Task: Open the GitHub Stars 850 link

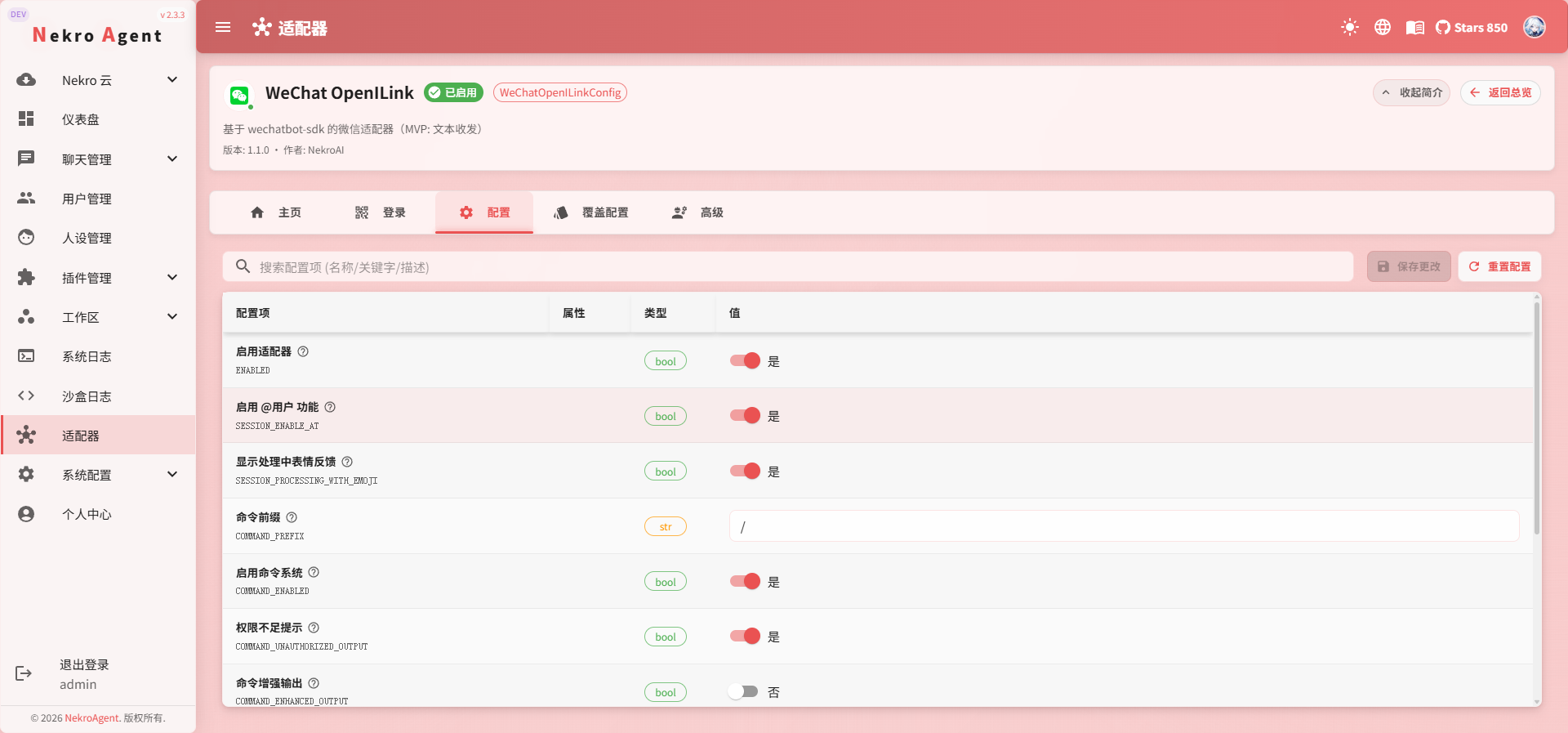Action: click(x=1472, y=28)
